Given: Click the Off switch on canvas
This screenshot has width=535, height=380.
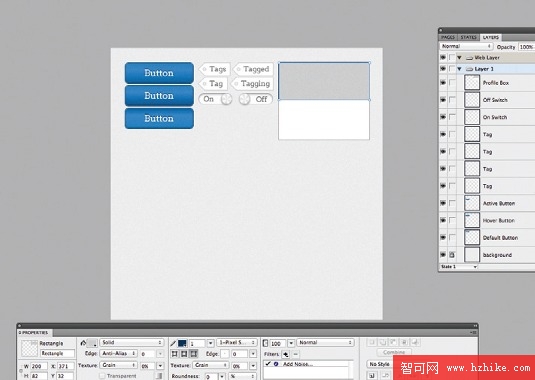Looking at the screenshot, I should click(x=256, y=99).
